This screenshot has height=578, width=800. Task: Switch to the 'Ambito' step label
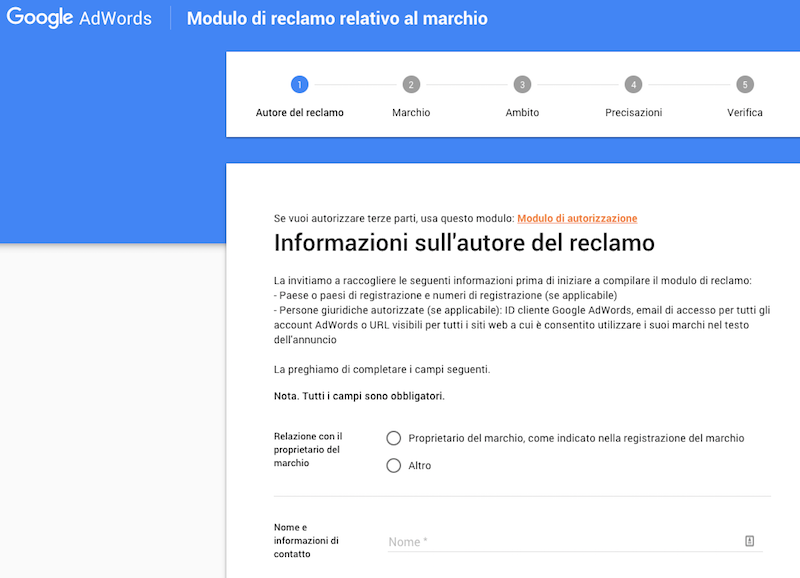pos(522,113)
